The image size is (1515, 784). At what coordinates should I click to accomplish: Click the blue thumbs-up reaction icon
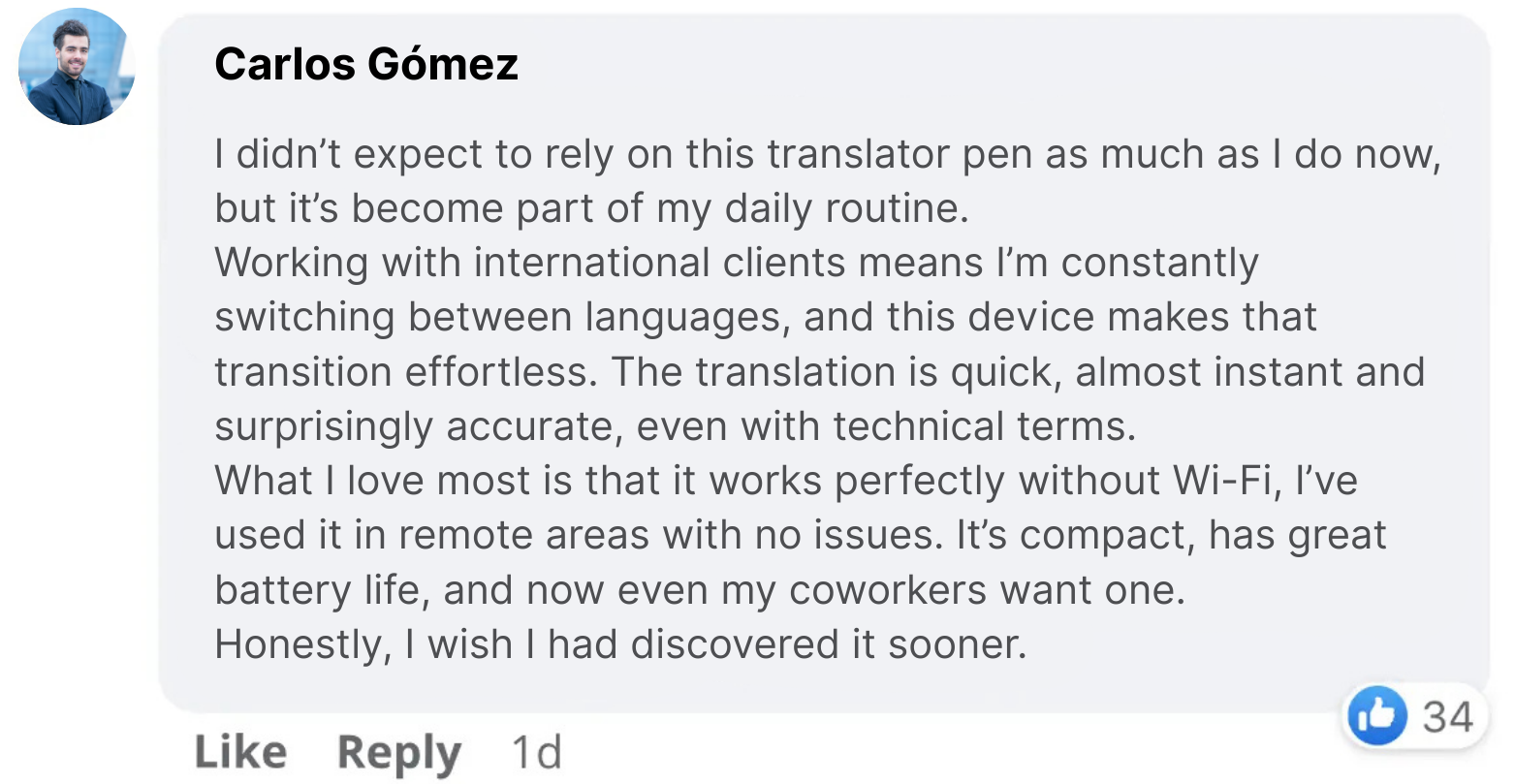pyautogui.click(x=1376, y=717)
